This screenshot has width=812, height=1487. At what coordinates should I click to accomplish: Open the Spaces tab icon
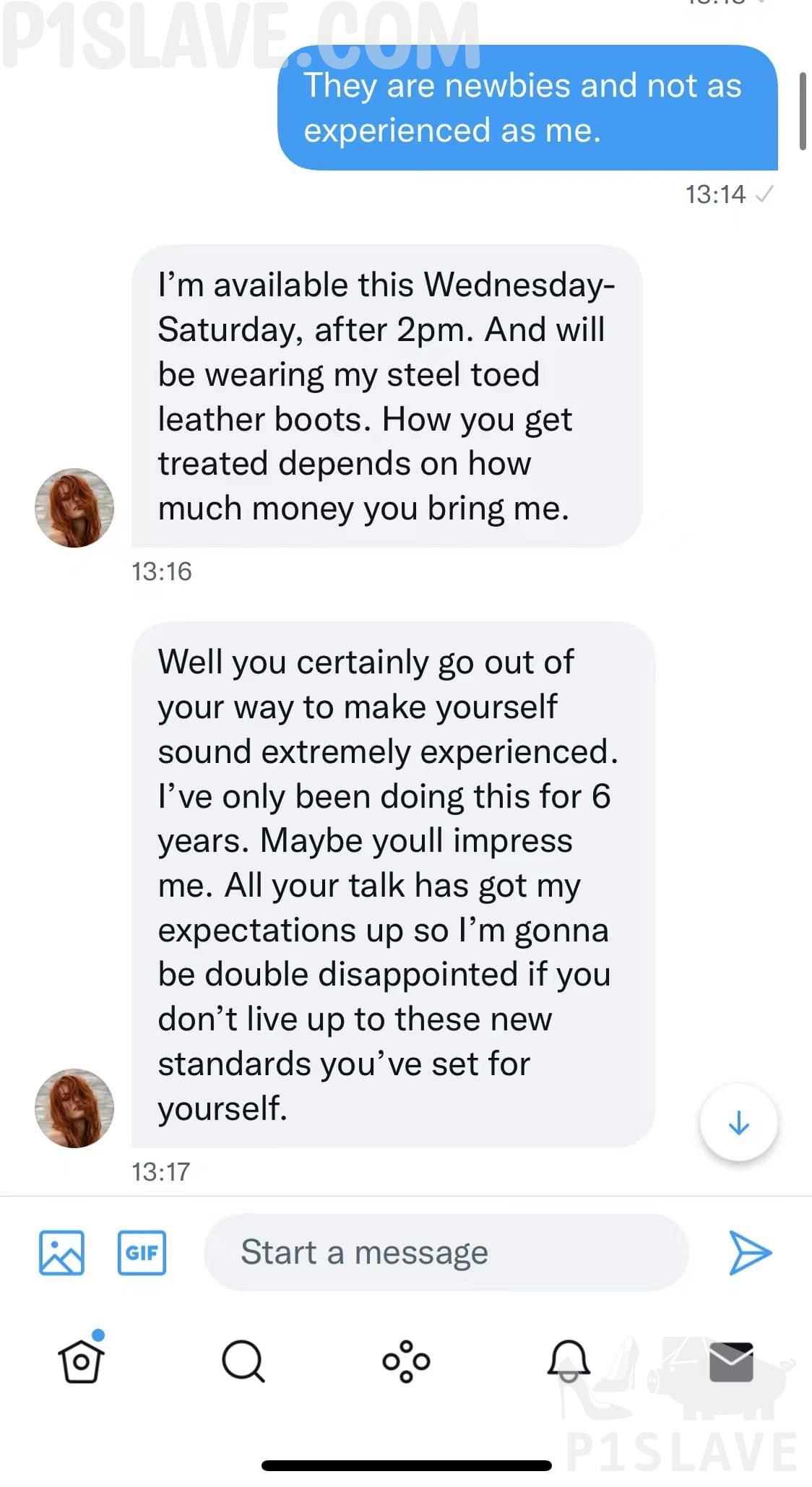406,1361
